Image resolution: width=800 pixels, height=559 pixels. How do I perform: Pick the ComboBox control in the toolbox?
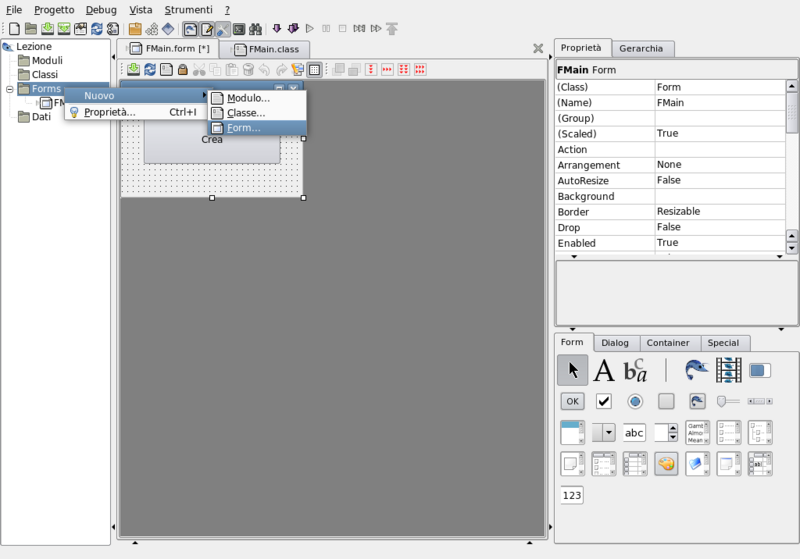[604, 433]
